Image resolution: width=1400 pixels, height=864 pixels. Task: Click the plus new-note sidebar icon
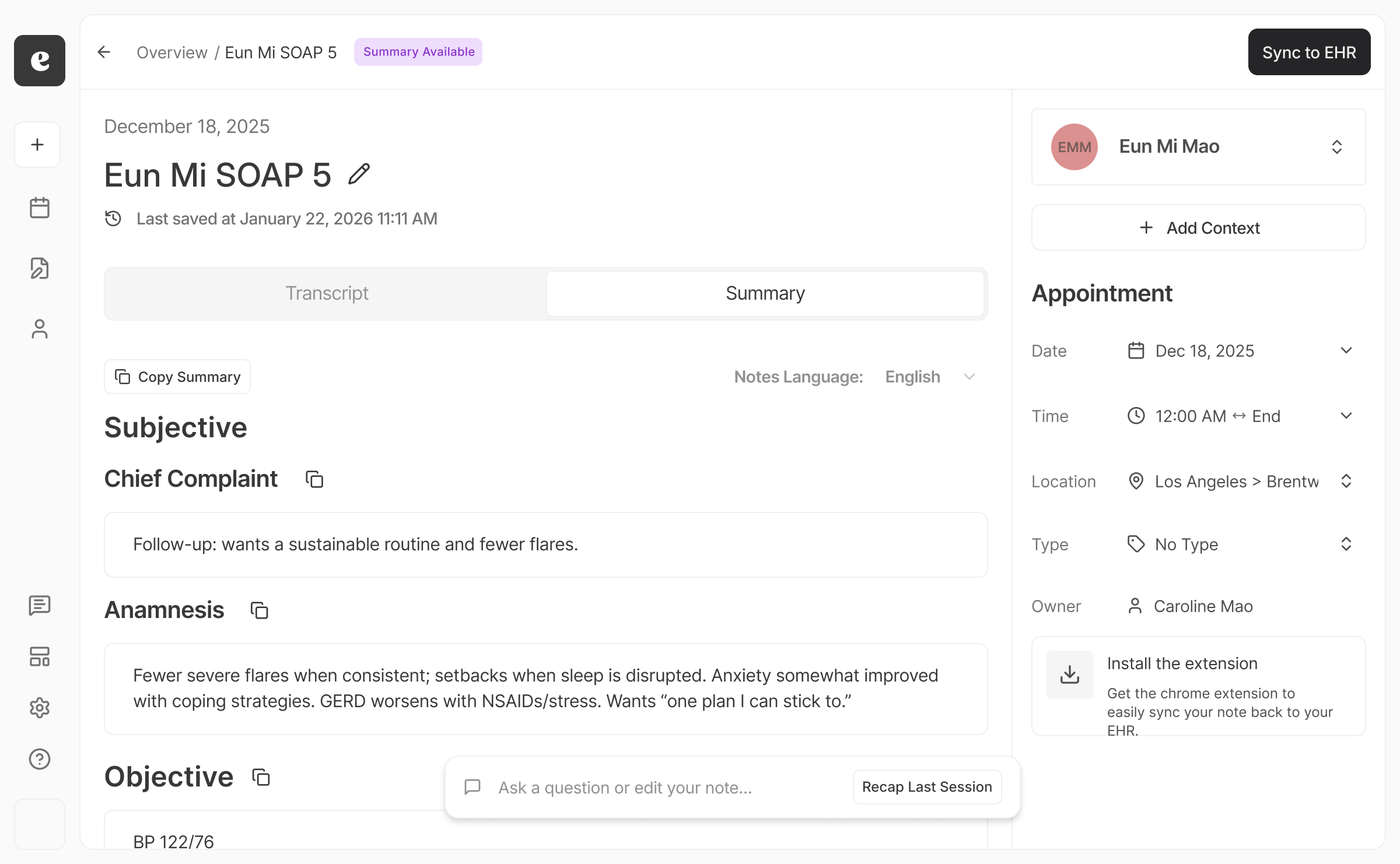(x=37, y=145)
